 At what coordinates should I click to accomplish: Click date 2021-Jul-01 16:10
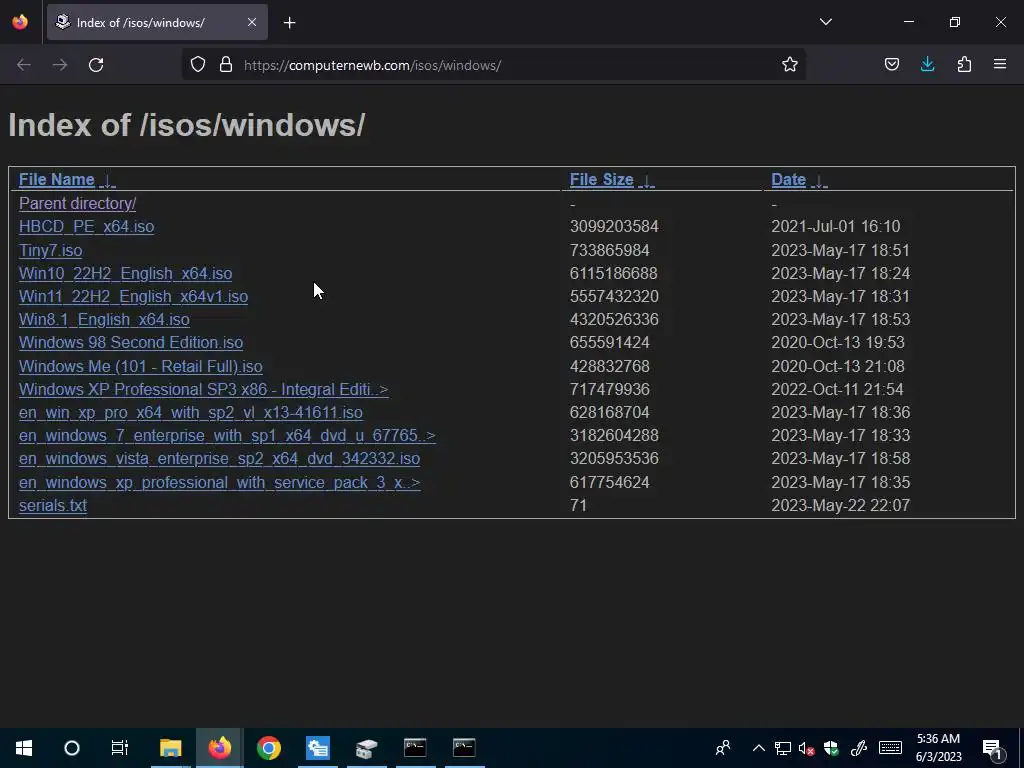[x=835, y=227]
